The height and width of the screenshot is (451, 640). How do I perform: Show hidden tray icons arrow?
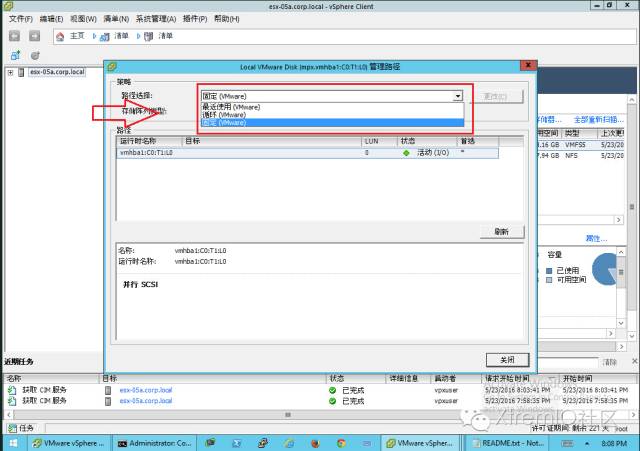click(587, 444)
